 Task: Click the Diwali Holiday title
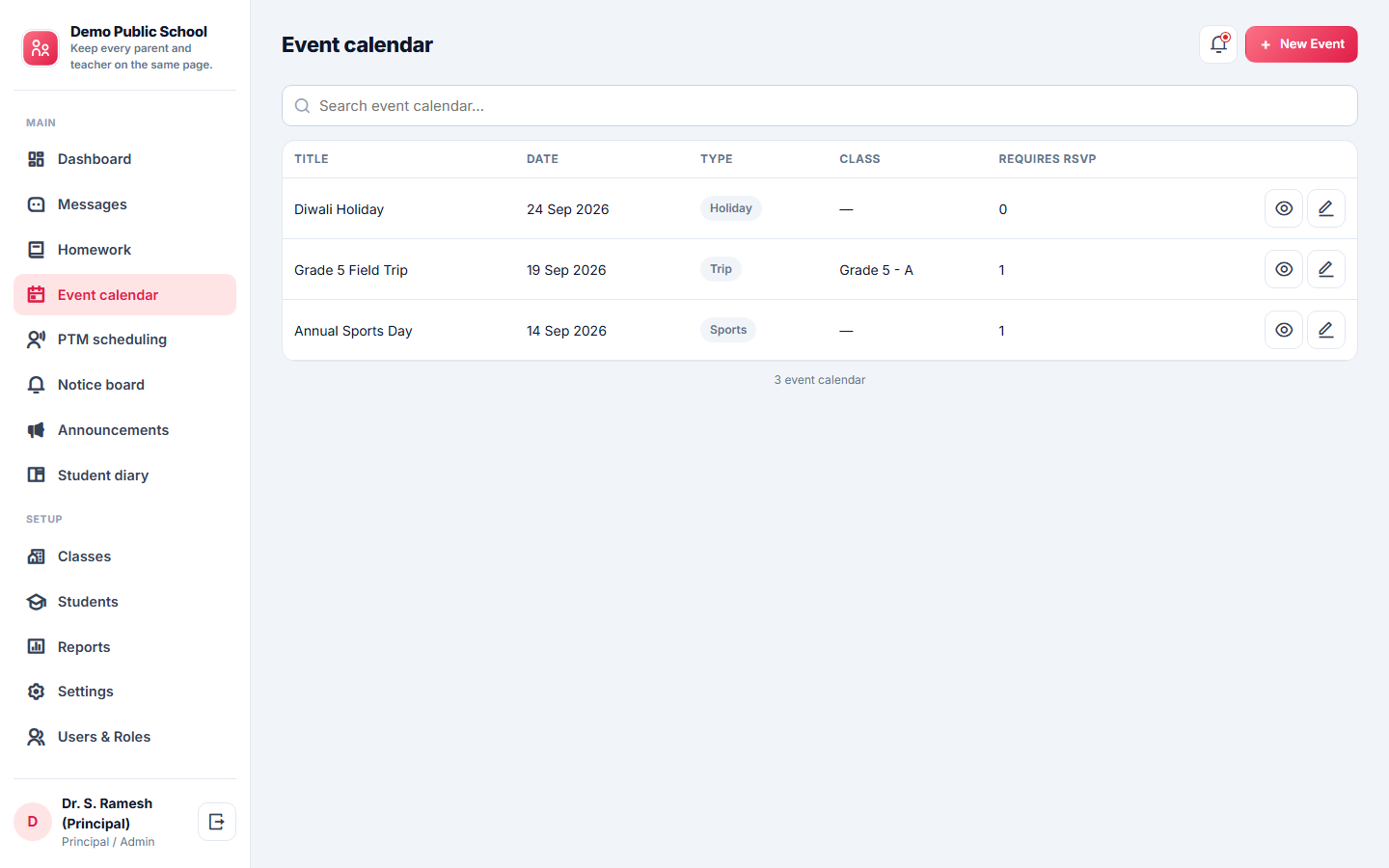tap(339, 209)
